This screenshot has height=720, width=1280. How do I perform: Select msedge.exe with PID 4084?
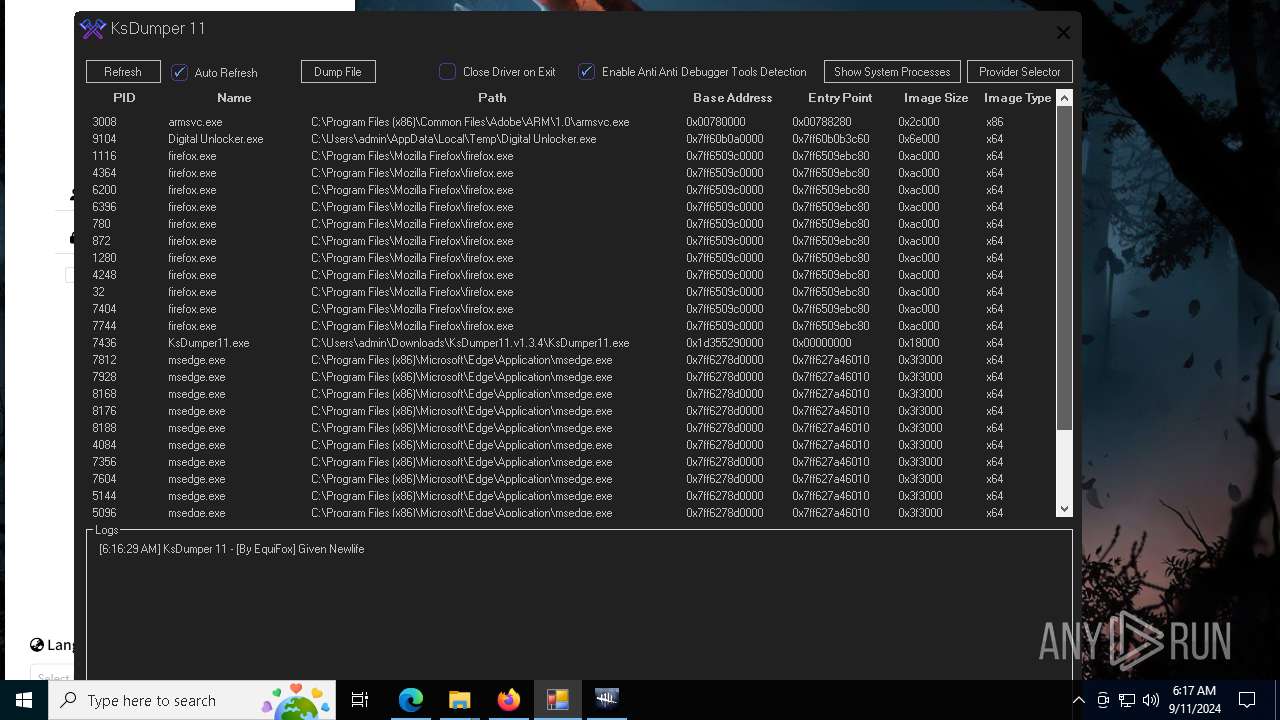(570, 445)
